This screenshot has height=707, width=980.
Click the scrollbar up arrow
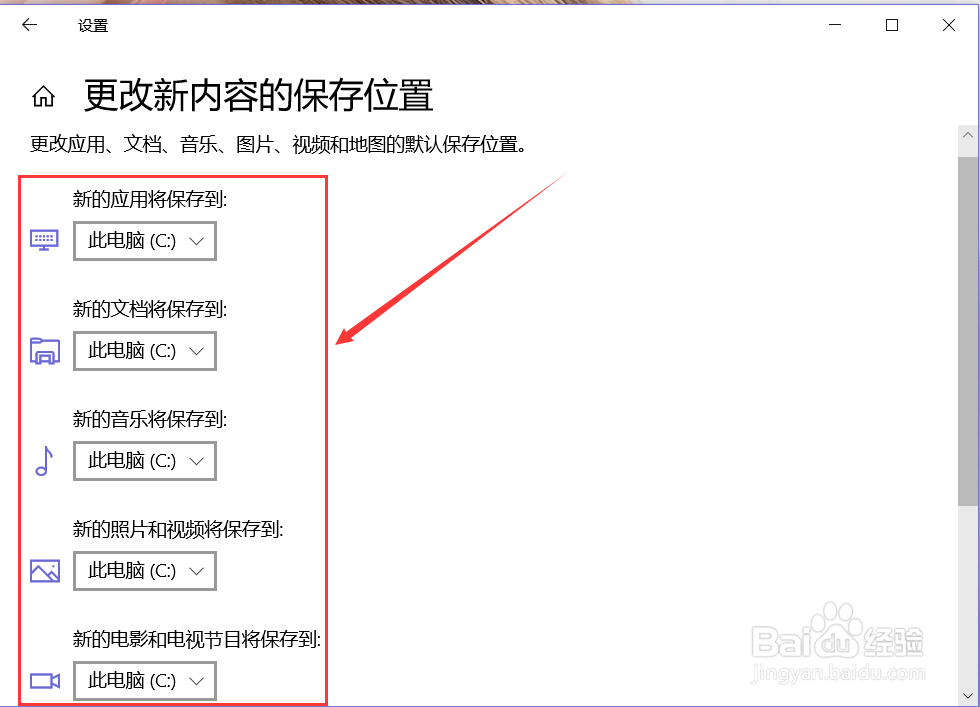[967, 133]
